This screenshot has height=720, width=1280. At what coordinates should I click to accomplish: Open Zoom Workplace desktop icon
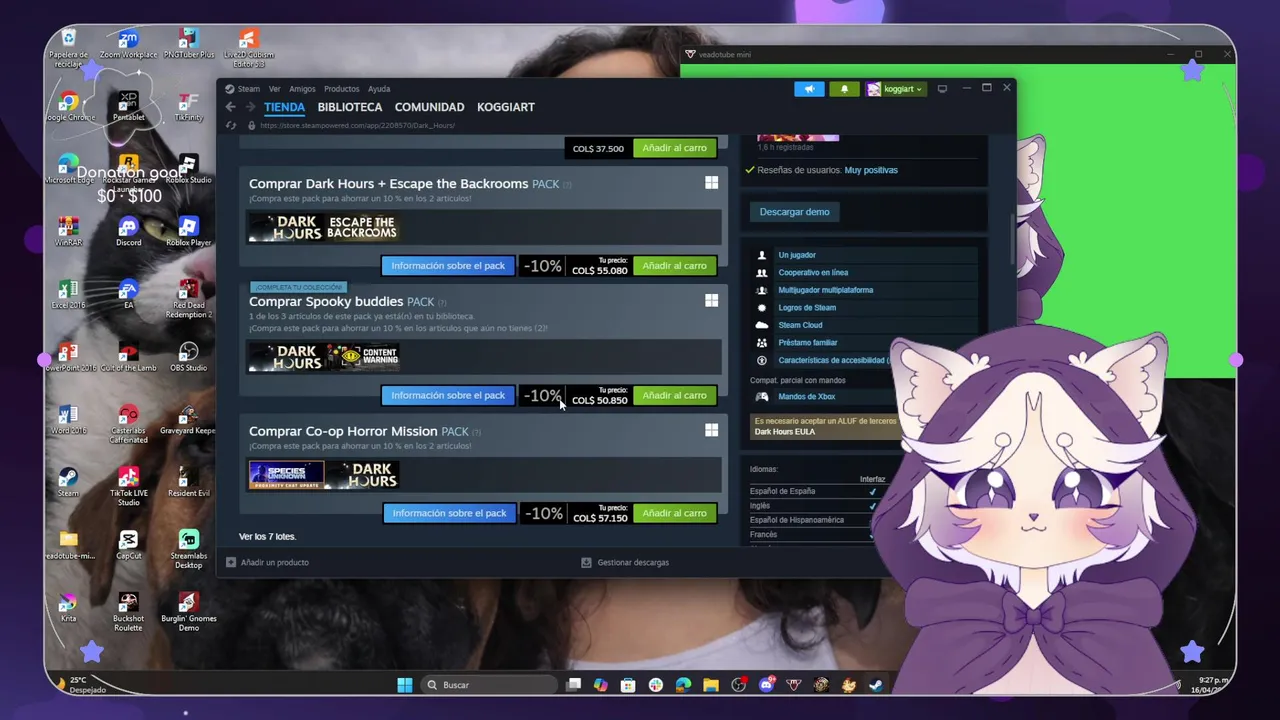tap(128, 45)
